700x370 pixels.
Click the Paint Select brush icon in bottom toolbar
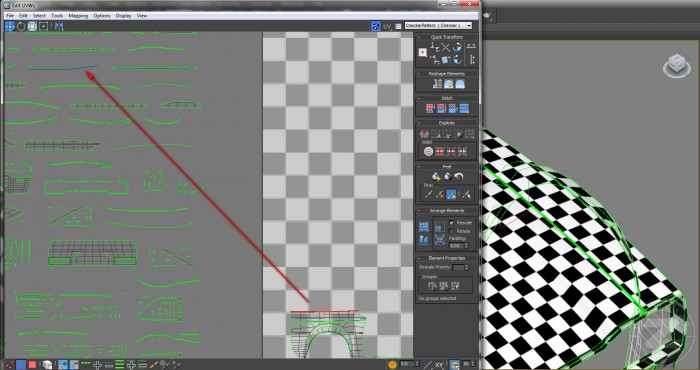[x=154, y=365]
